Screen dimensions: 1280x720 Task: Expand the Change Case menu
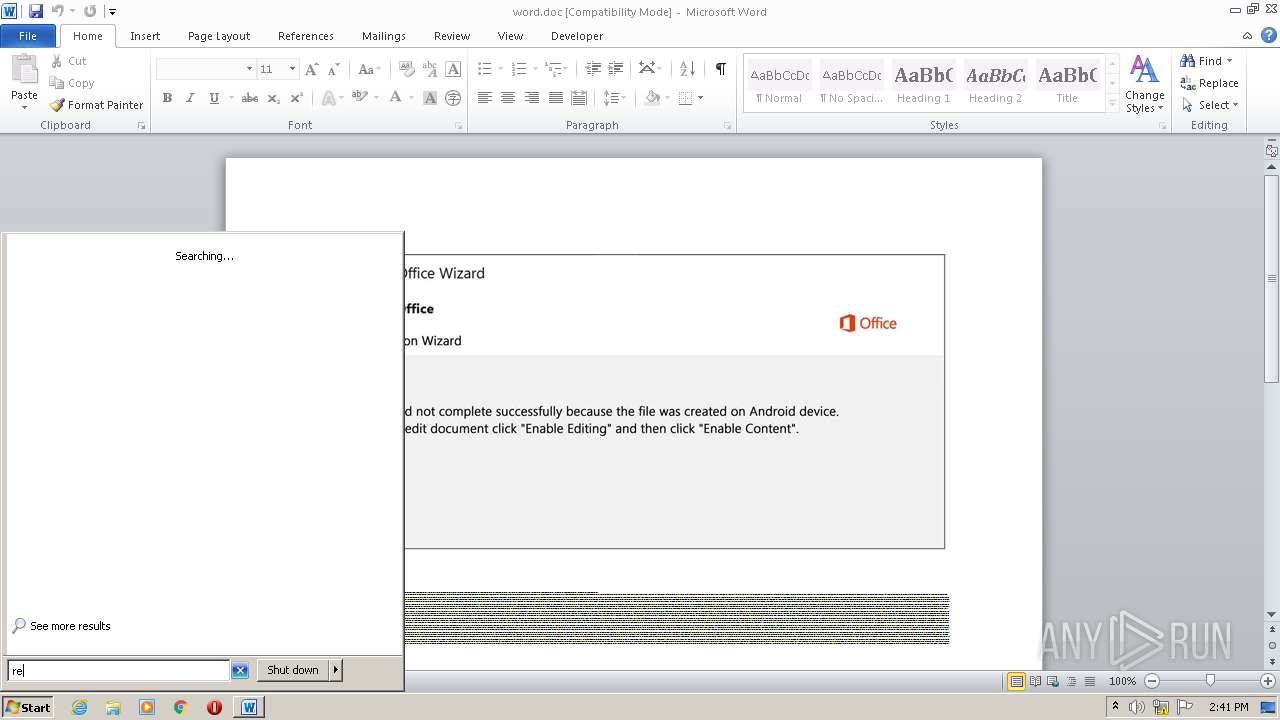click(368, 69)
